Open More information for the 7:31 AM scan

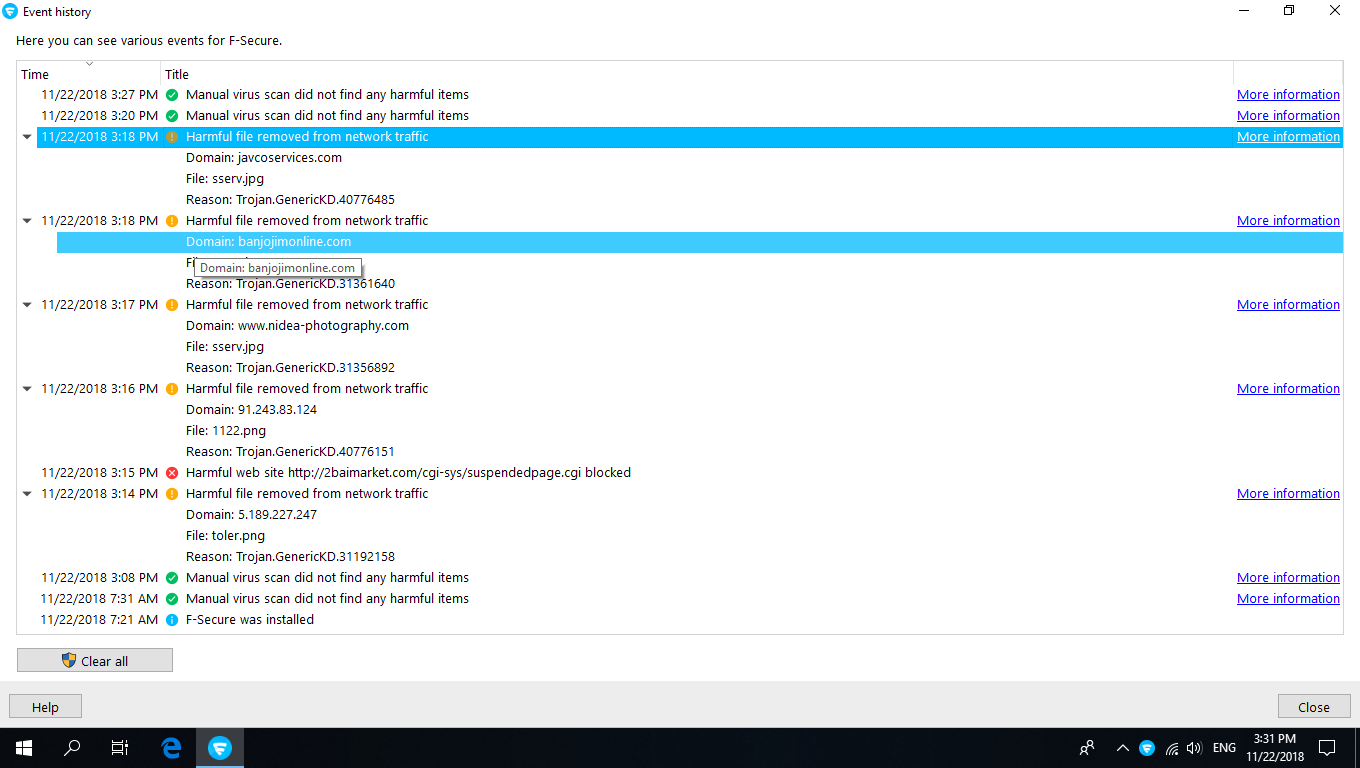(x=1288, y=599)
